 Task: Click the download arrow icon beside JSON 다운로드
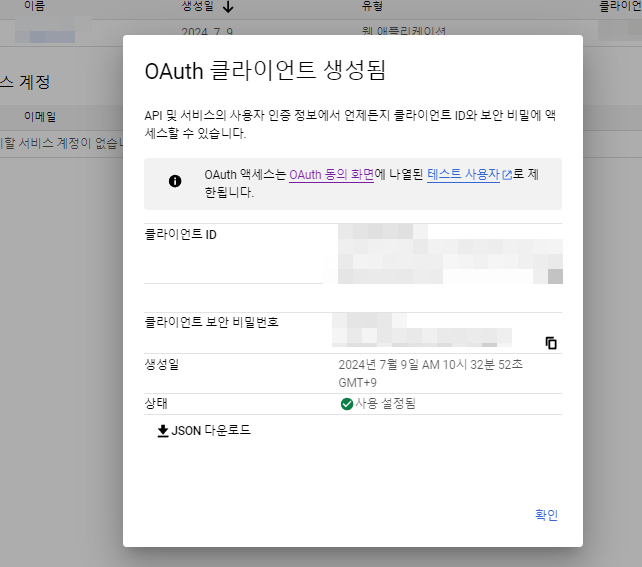point(163,431)
